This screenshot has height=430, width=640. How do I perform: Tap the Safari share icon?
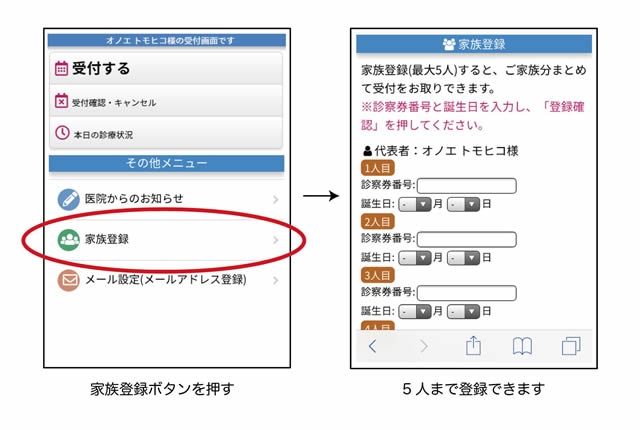[x=473, y=345]
